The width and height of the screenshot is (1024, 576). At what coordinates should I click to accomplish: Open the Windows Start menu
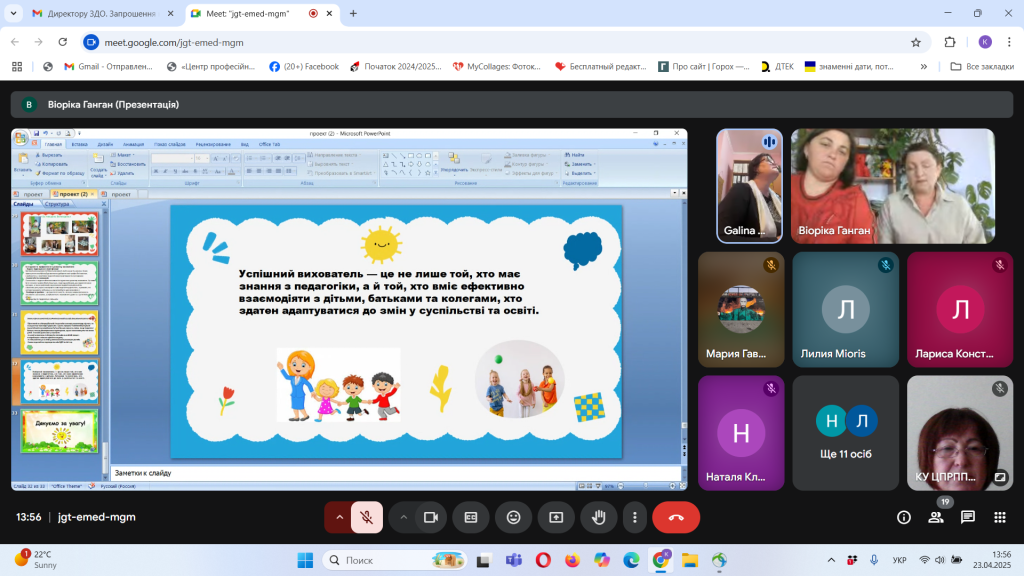pos(305,560)
